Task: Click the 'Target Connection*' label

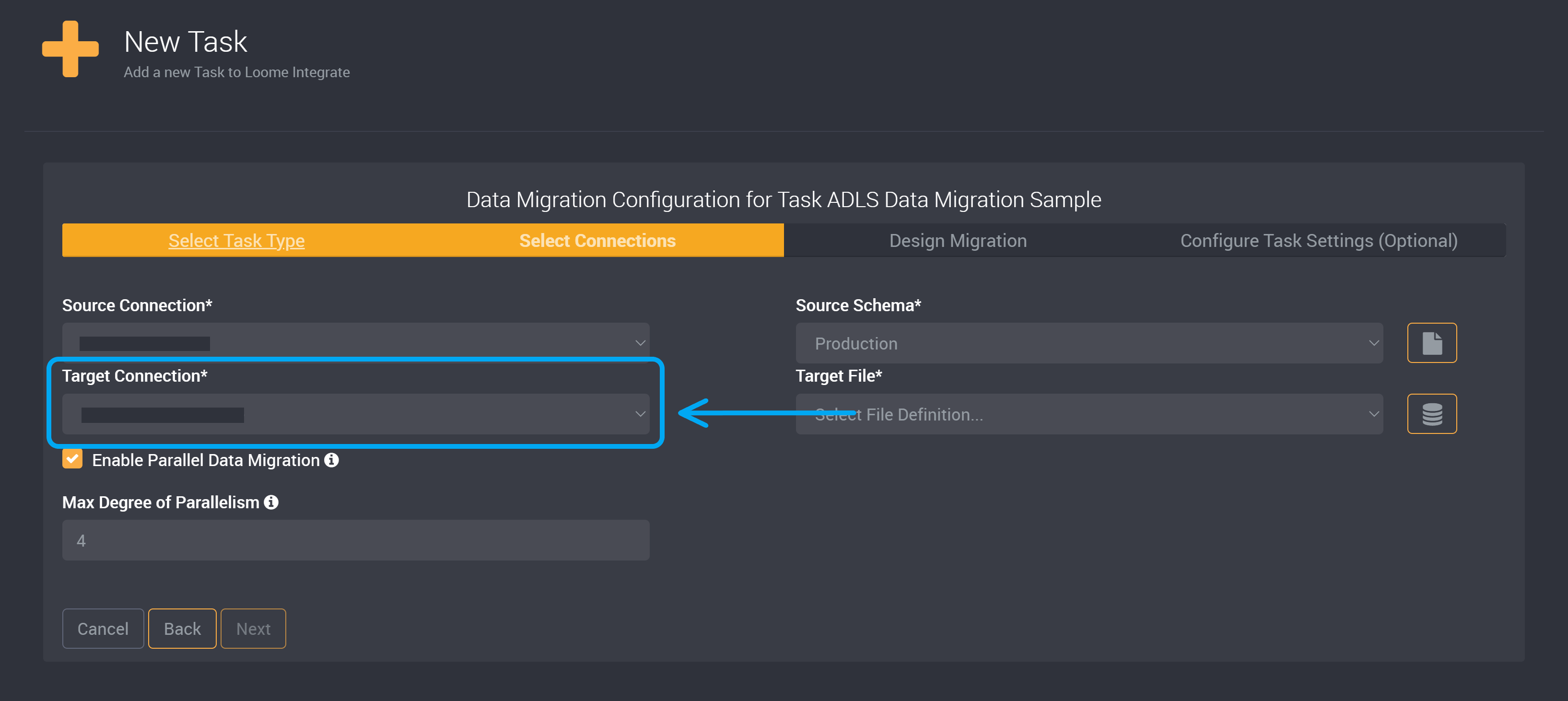Action: [135, 376]
